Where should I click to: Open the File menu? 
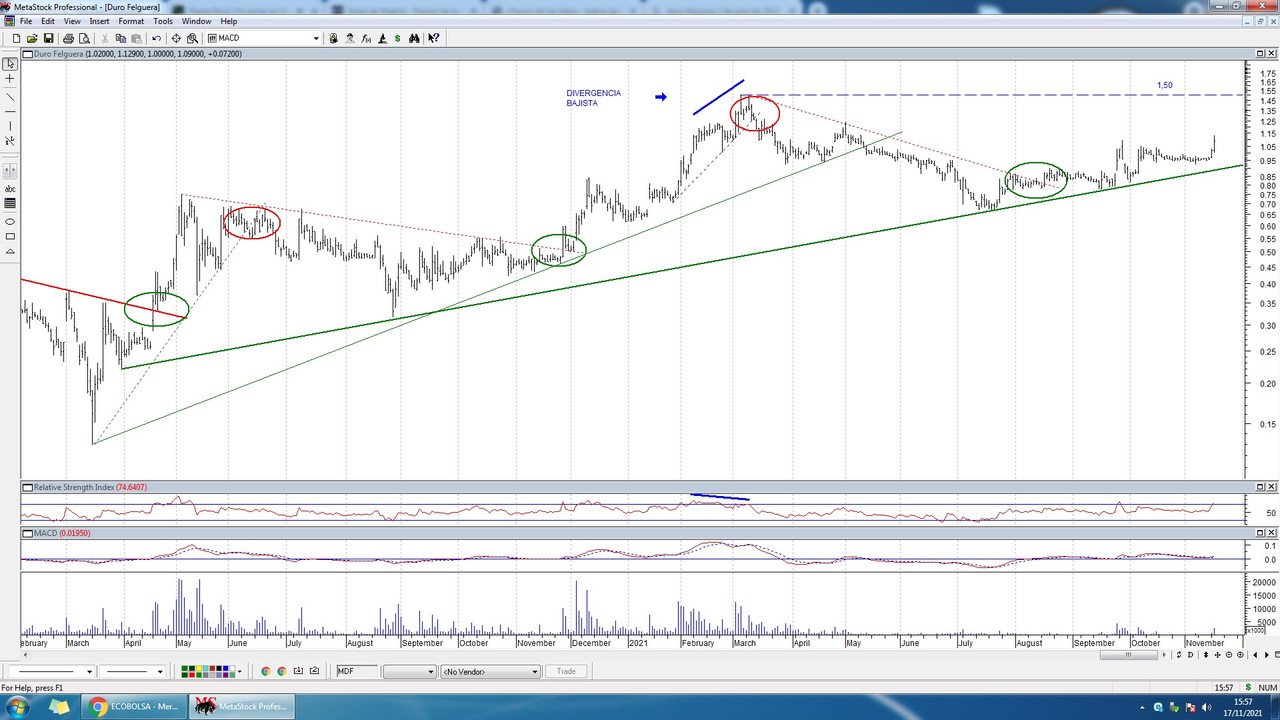(x=25, y=21)
